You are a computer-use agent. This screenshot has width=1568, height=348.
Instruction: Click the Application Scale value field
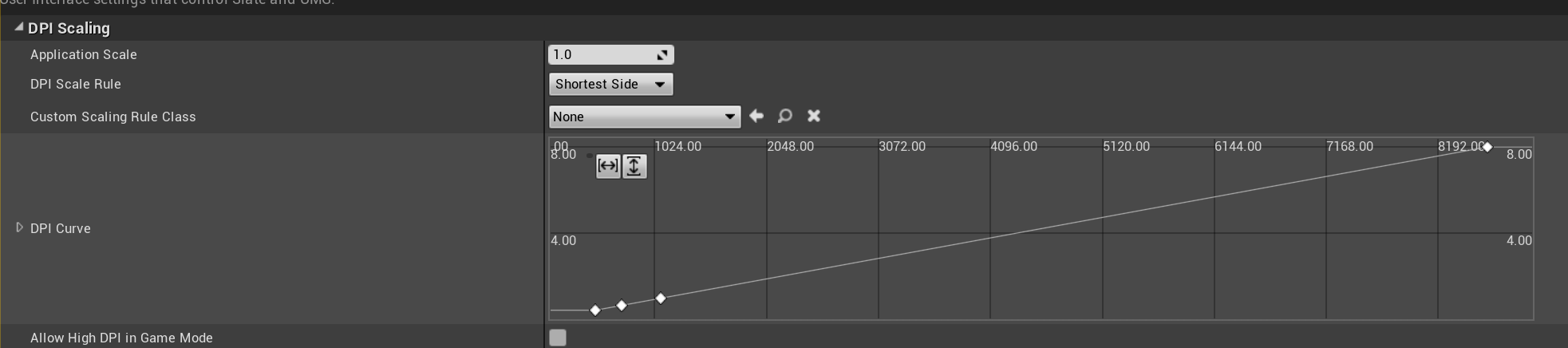tap(600, 55)
